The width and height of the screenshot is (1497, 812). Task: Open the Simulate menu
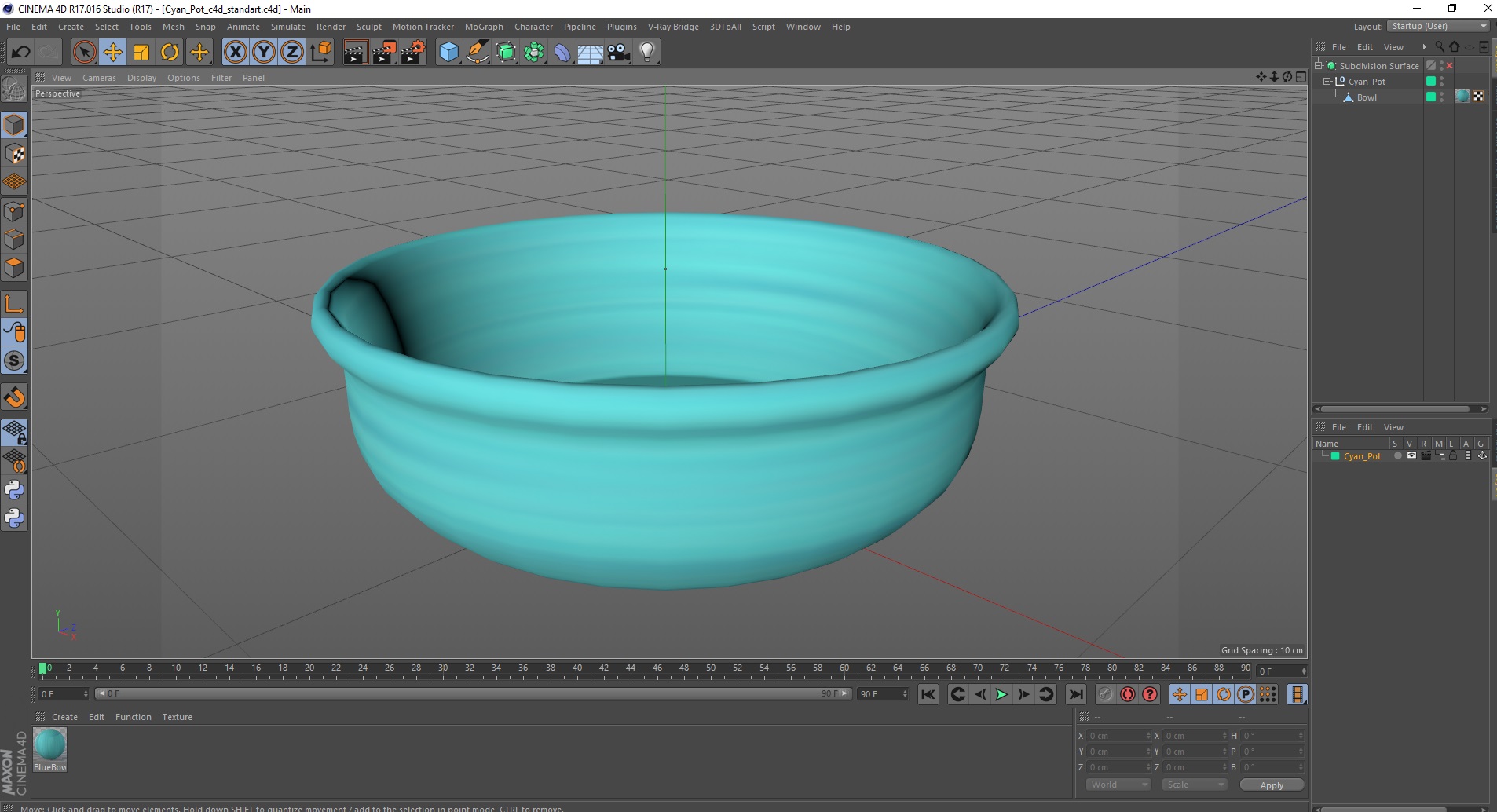click(288, 27)
